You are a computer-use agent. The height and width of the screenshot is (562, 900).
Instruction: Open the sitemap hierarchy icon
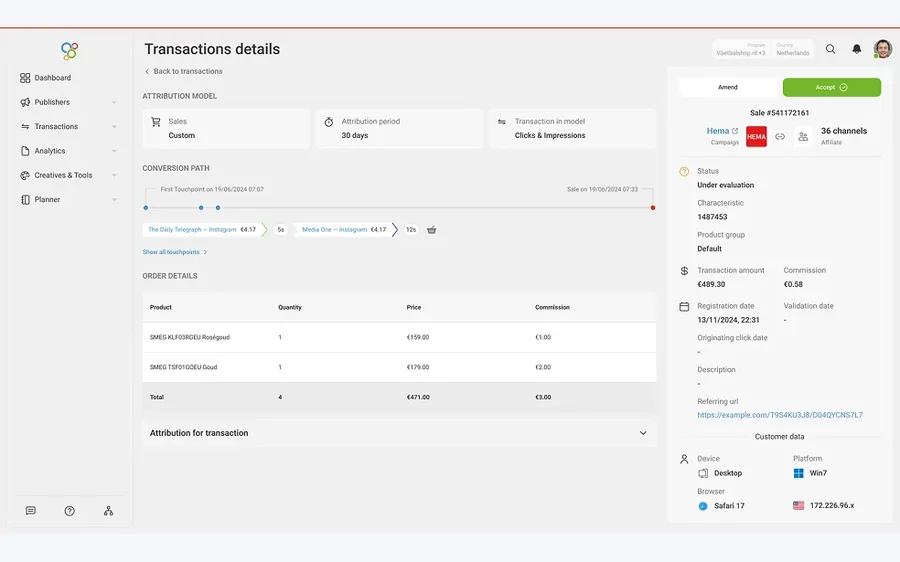click(108, 511)
